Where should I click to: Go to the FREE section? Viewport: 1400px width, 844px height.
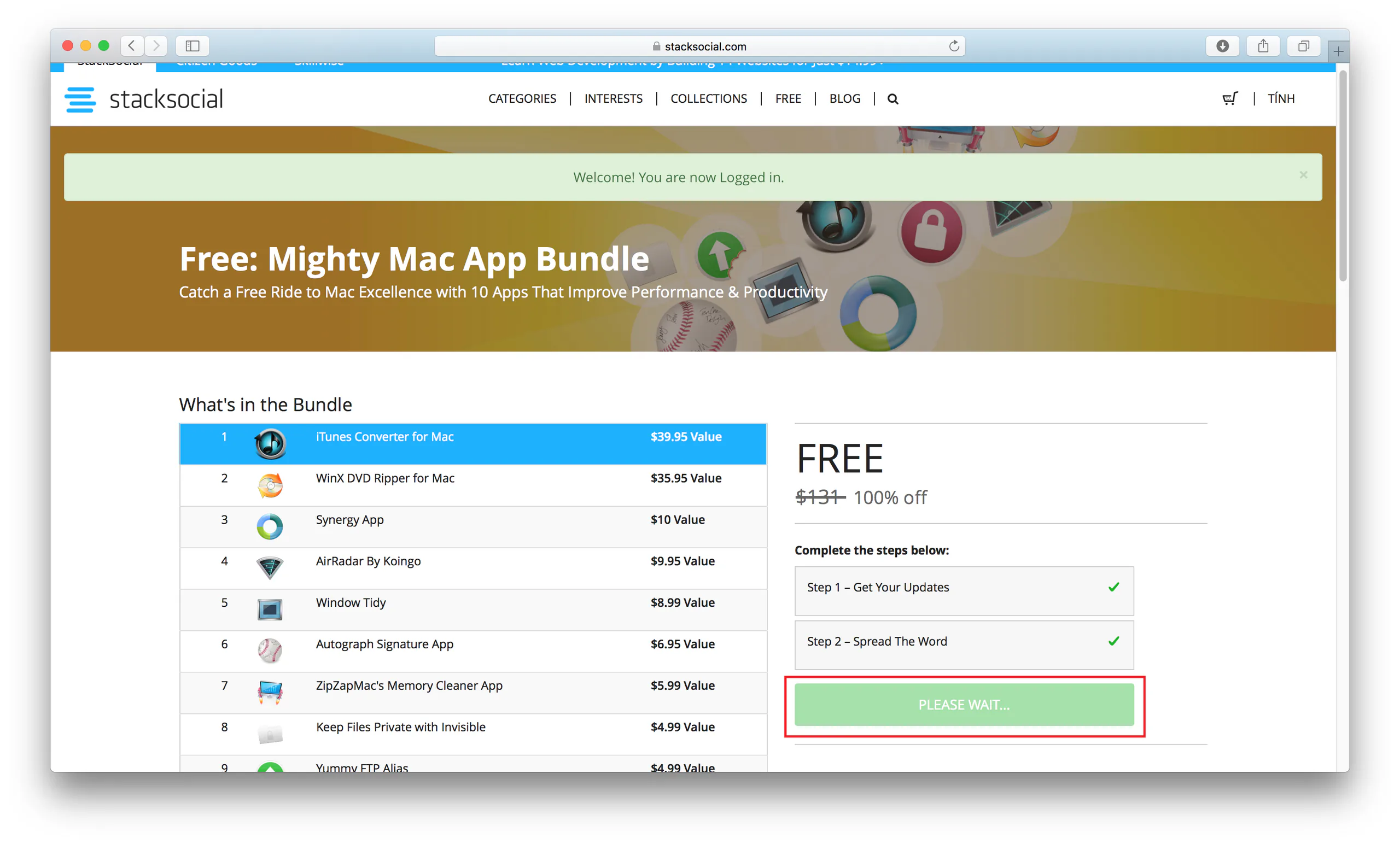coord(788,99)
